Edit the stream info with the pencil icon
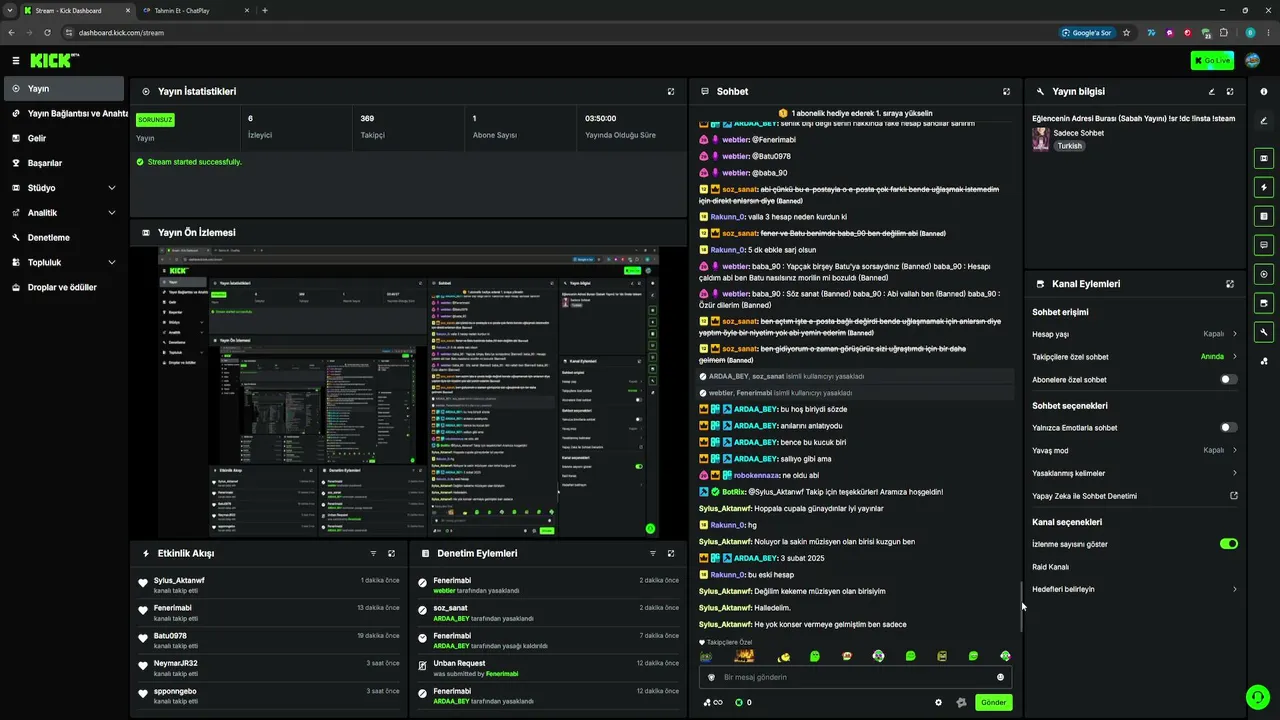The image size is (1280, 720). [x=1212, y=91]
